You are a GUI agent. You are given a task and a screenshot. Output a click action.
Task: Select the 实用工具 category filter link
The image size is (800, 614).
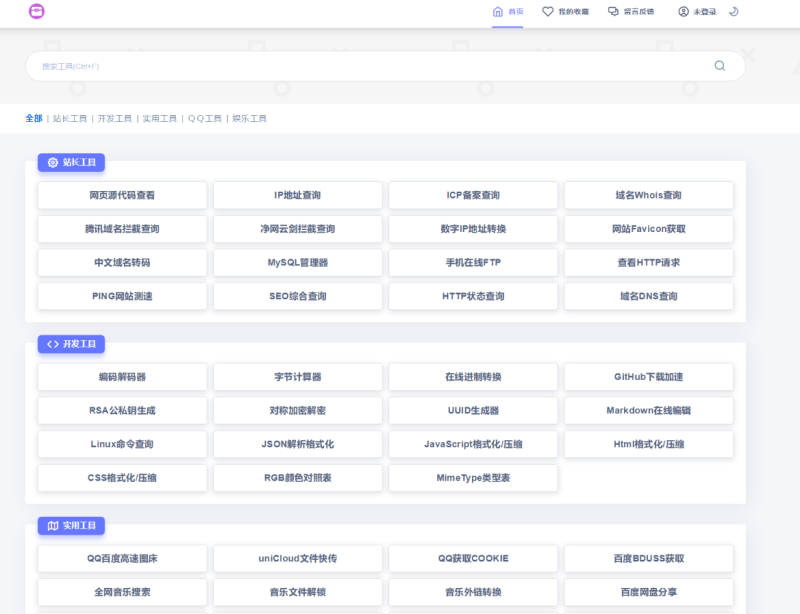(160, 118)
